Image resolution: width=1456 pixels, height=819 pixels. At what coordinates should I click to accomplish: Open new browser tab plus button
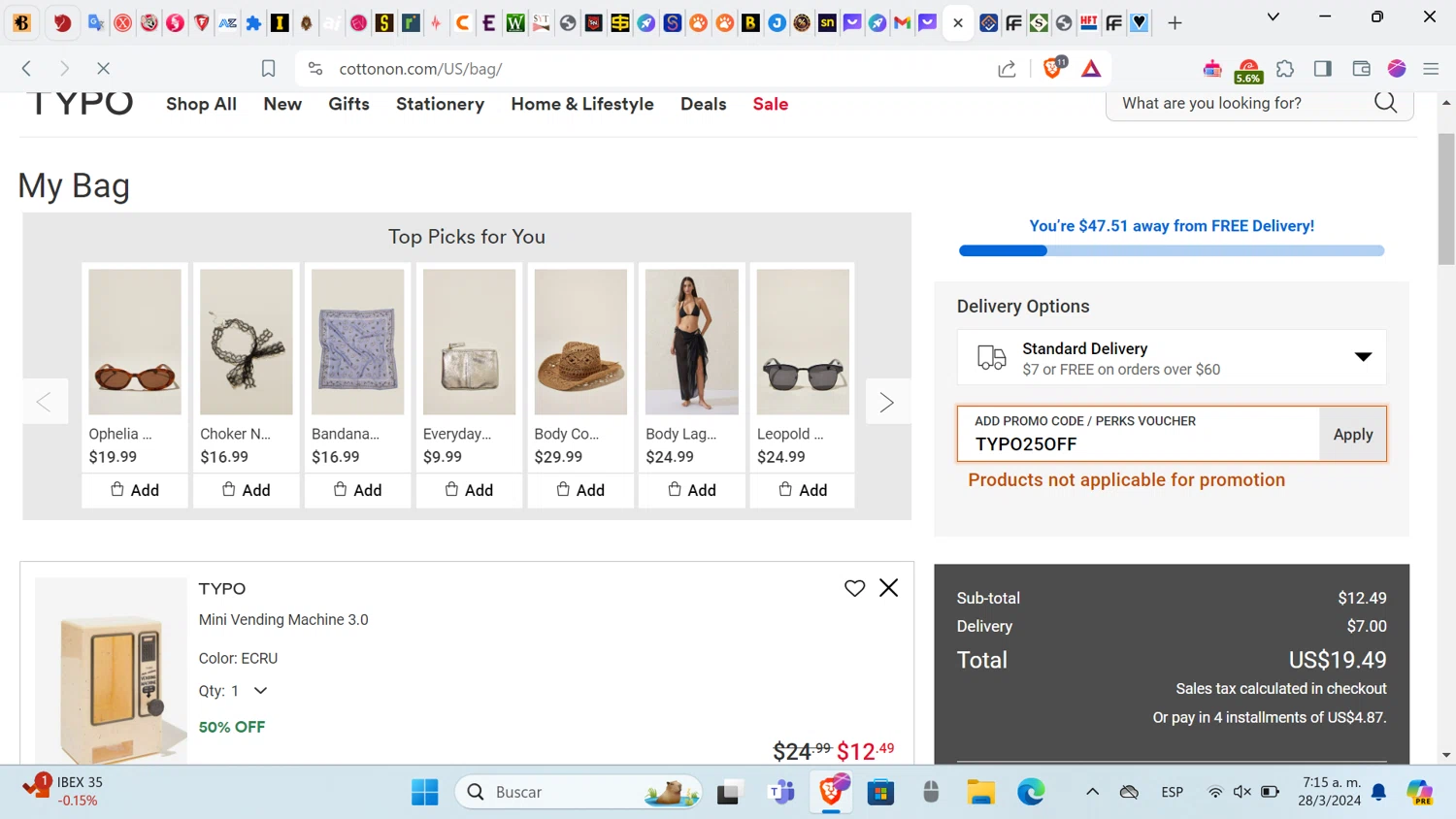(x=1175, y=22)
